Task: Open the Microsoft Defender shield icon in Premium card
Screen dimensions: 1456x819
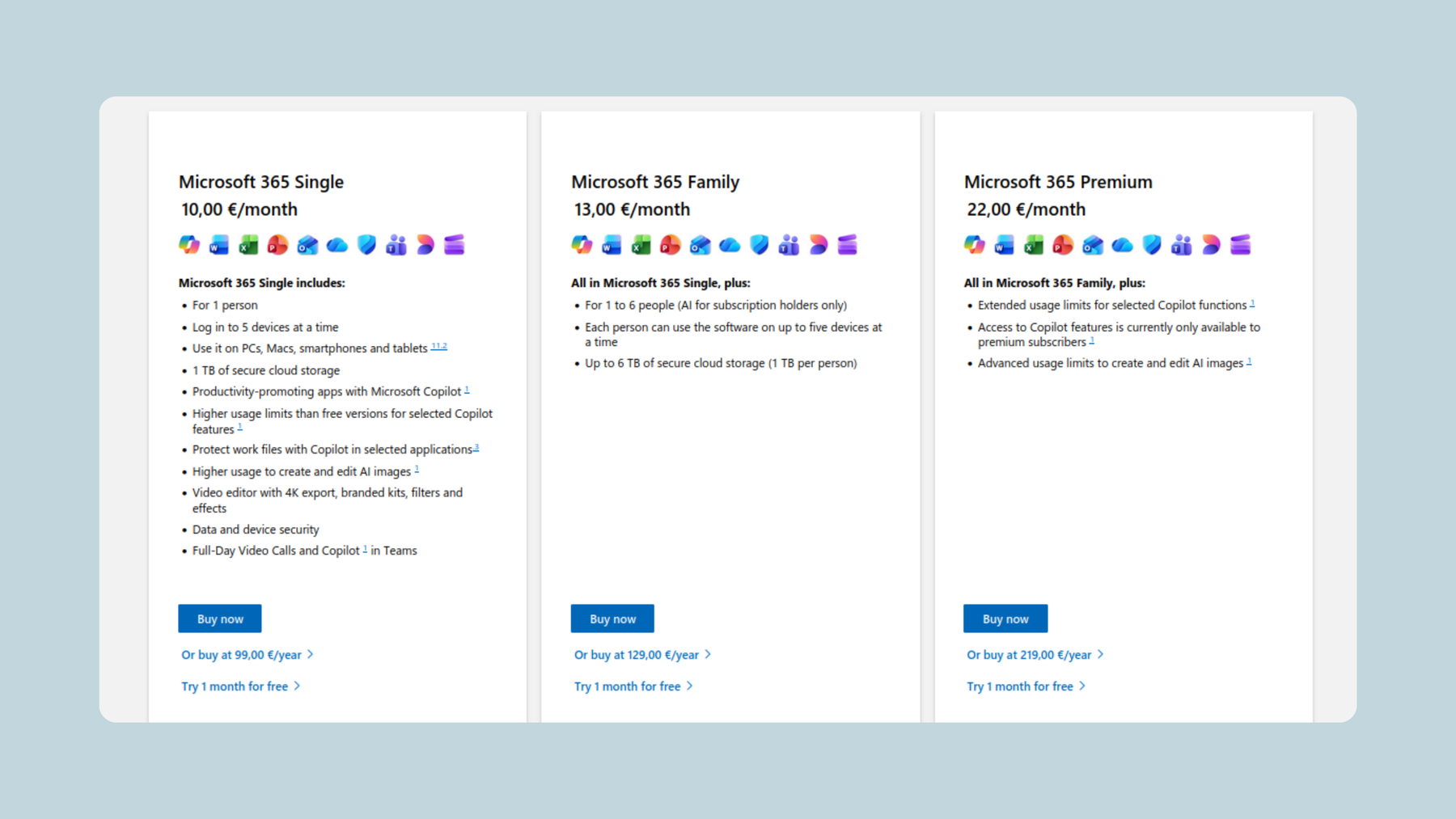Action: click(x=1152, y=245)
